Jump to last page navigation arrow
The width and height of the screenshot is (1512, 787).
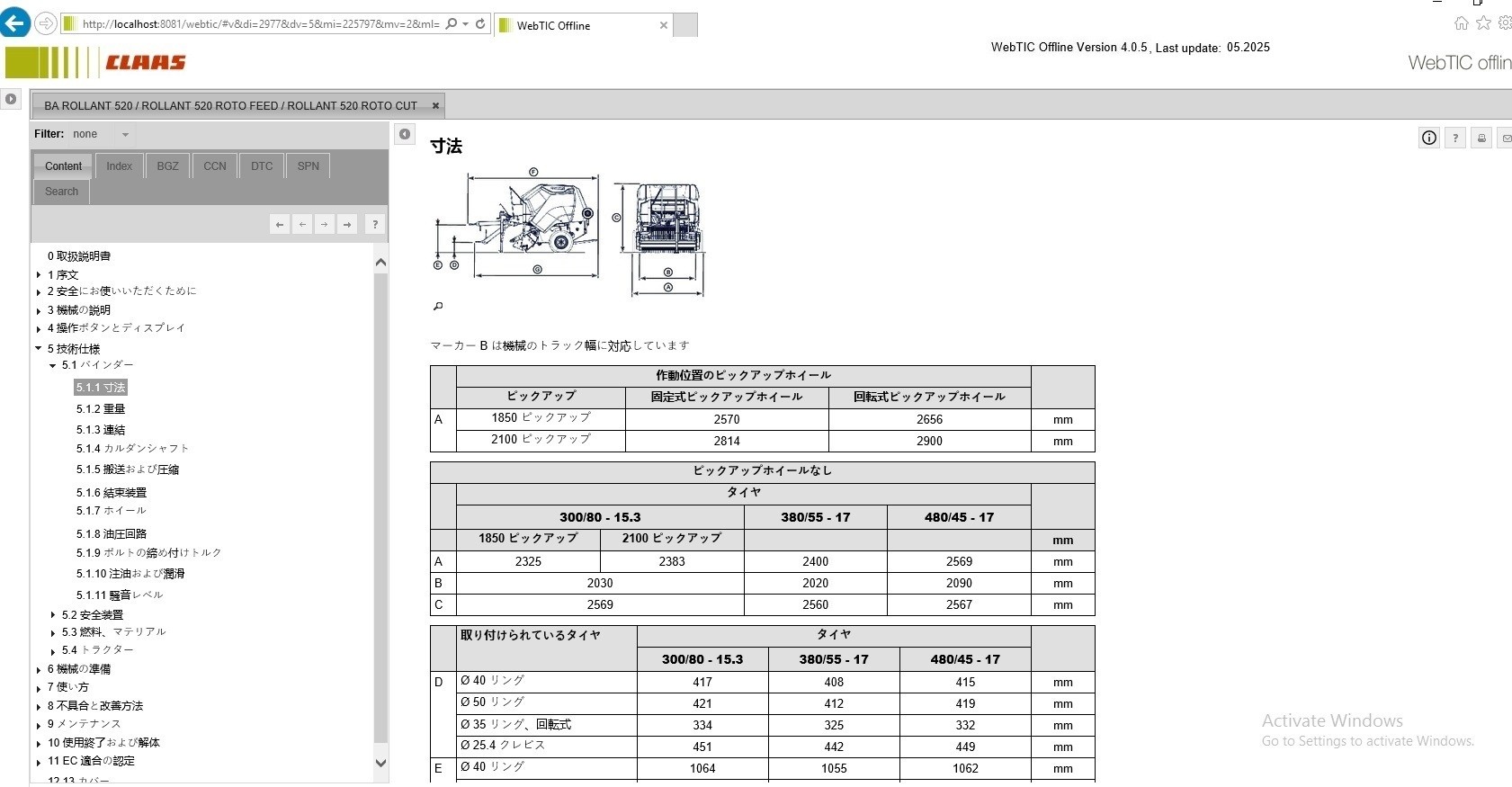[x=347, y=224]
